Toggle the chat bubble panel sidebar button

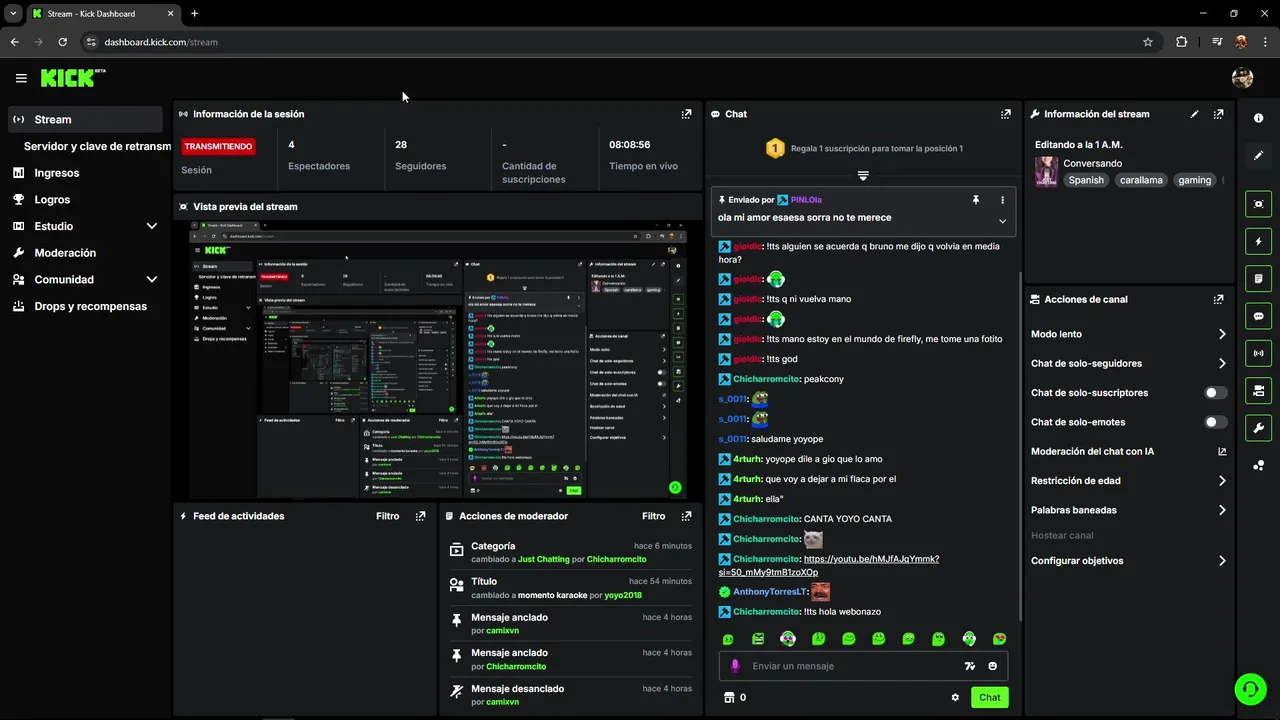(x=1258, y=316)
